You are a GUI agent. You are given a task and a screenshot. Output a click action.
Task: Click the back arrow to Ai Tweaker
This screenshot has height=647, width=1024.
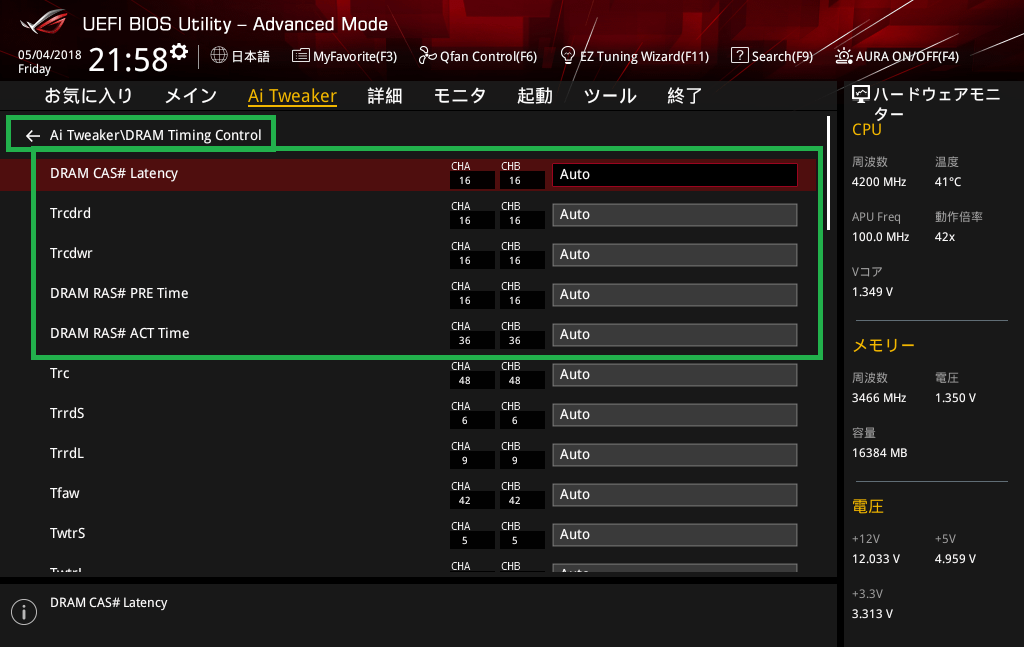[x=33, y=136]
